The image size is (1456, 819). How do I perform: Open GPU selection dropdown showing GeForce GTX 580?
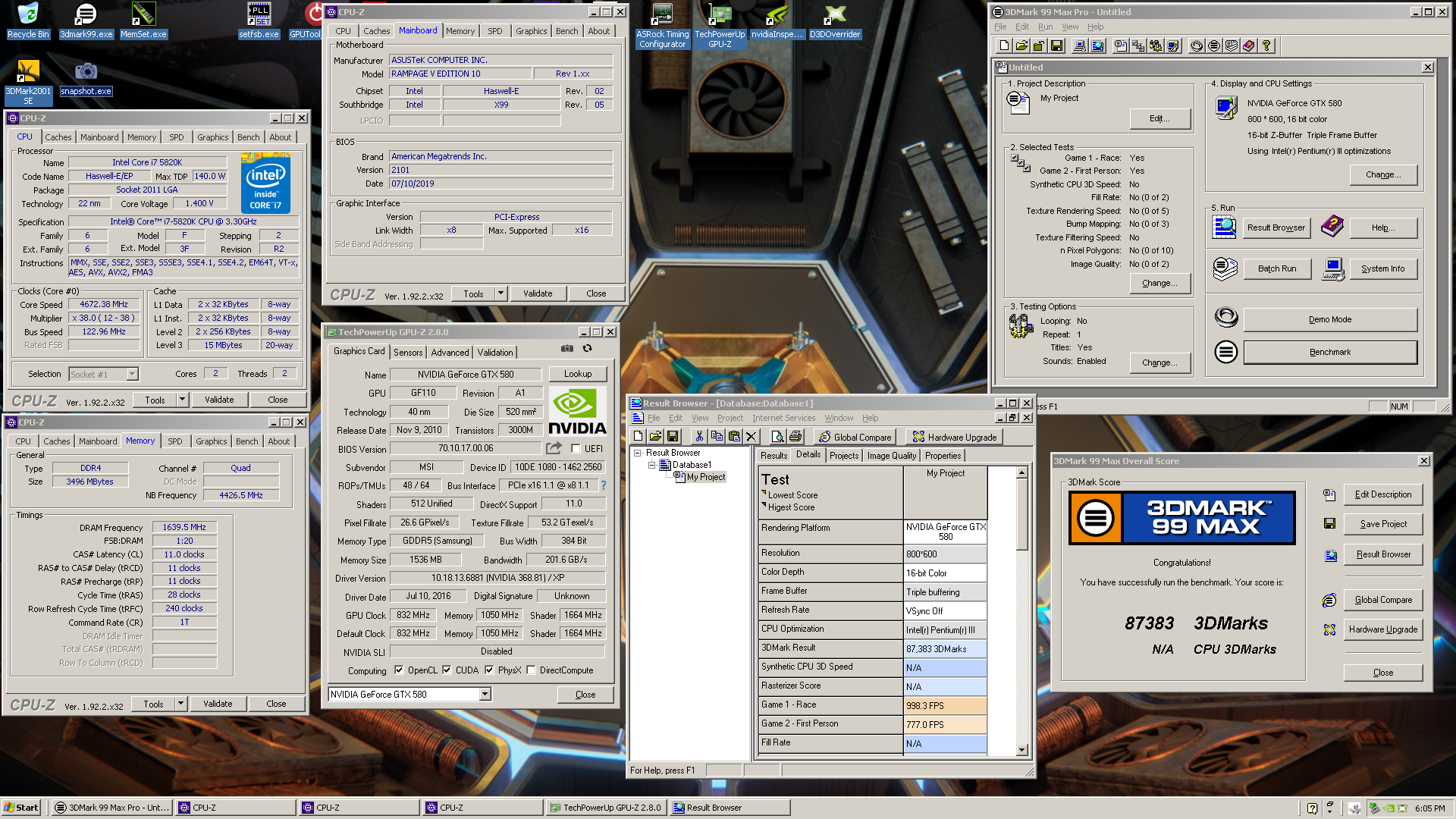tap(485, 695)
